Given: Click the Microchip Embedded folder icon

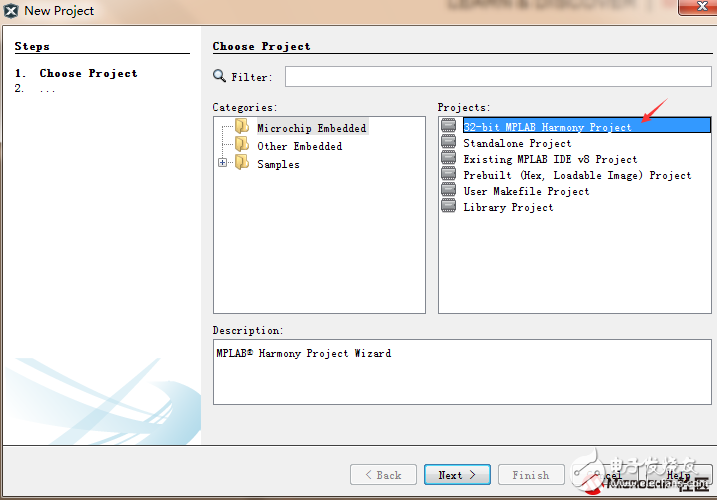Looking at the screenshot, I should click(242, 126).
